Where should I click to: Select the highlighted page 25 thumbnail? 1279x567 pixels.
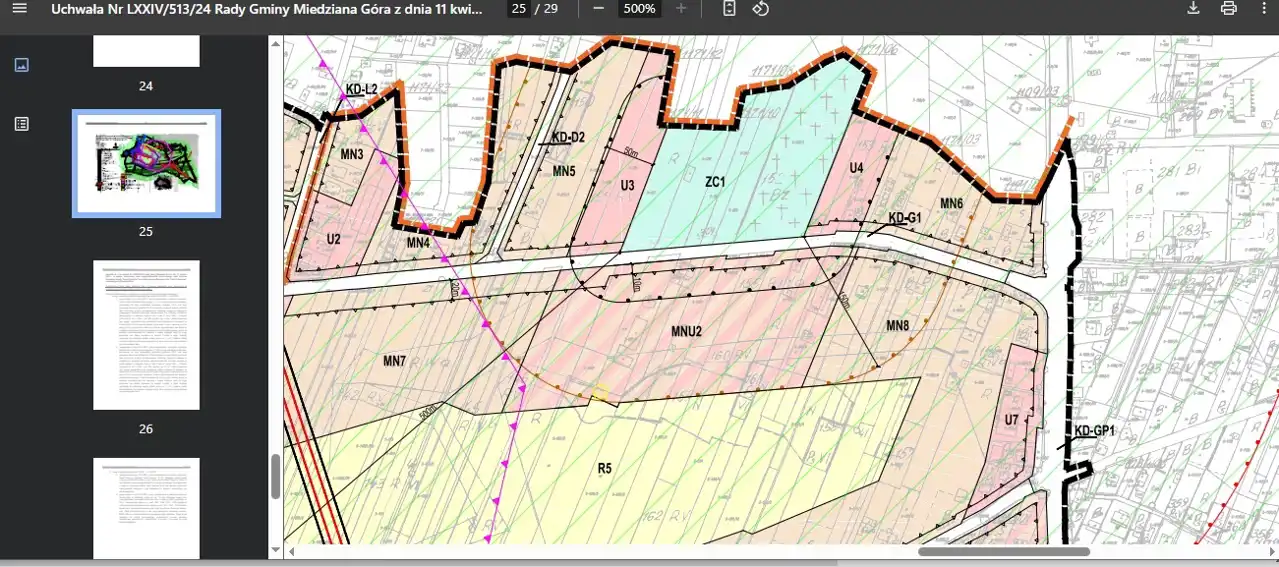(x=146, y=163)
